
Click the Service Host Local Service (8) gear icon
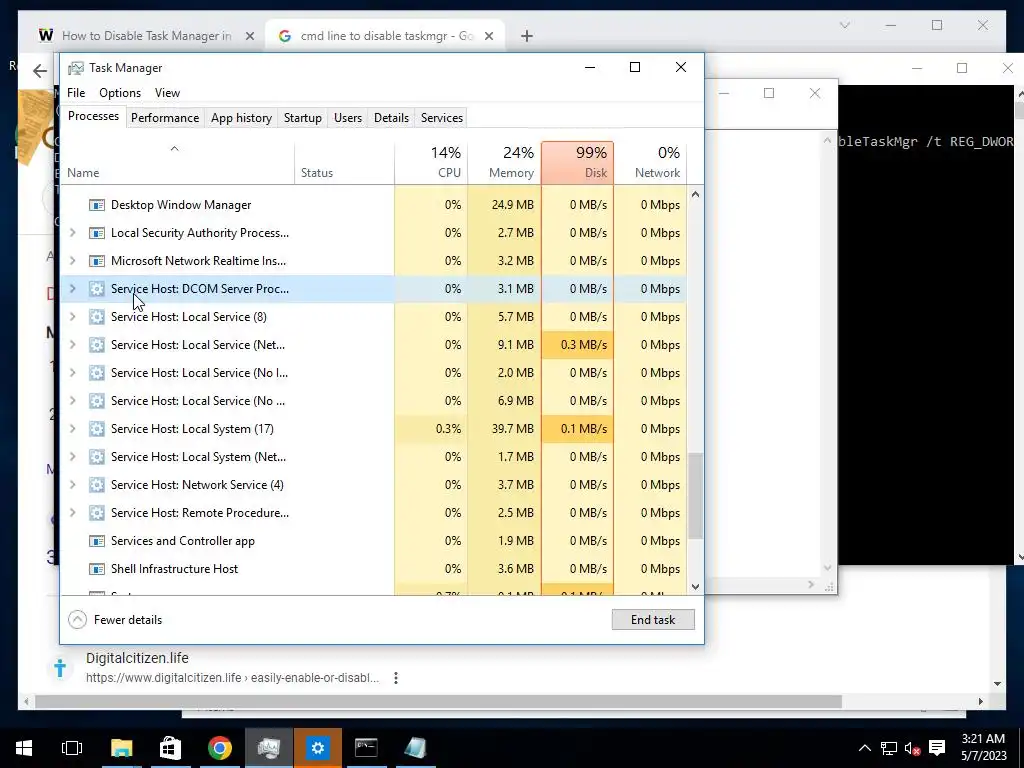click(x=97, y=317)
